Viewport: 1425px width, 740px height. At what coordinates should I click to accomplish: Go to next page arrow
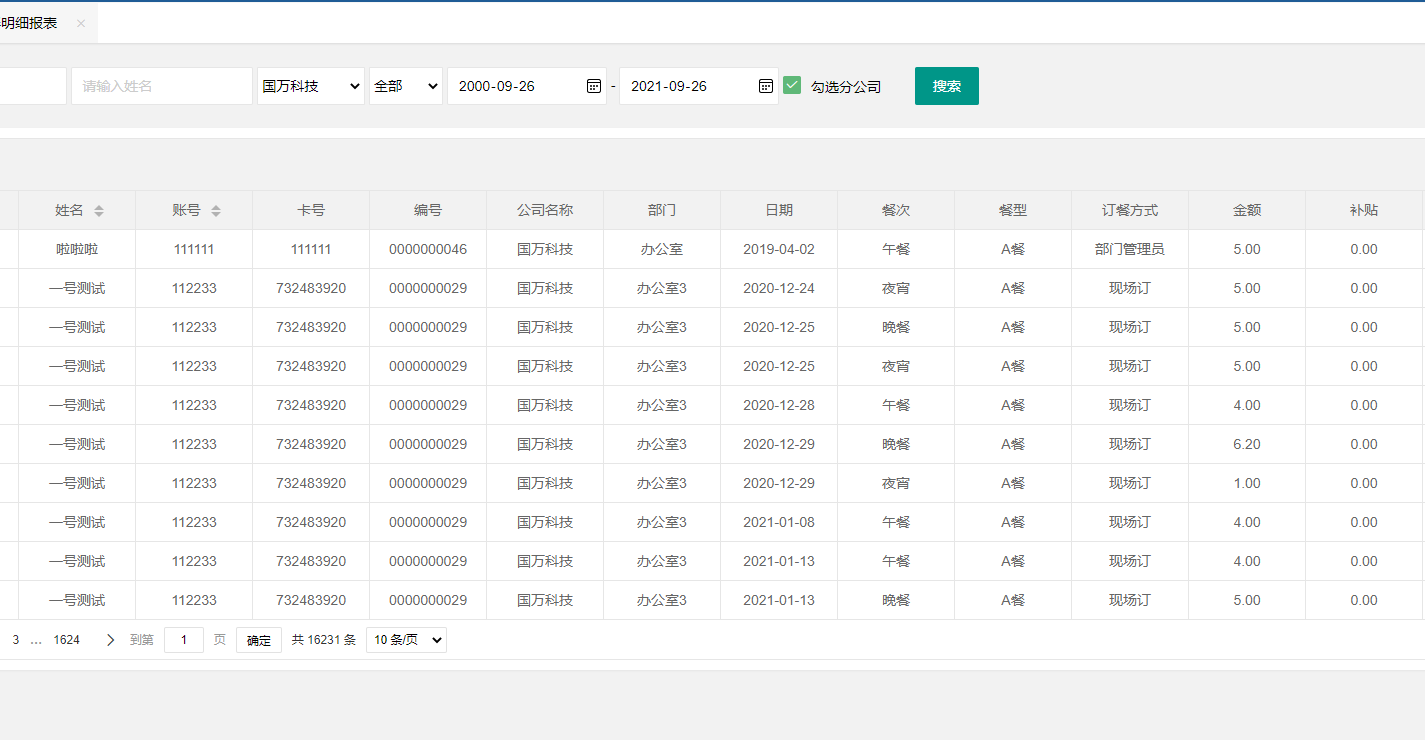[110, 640]
